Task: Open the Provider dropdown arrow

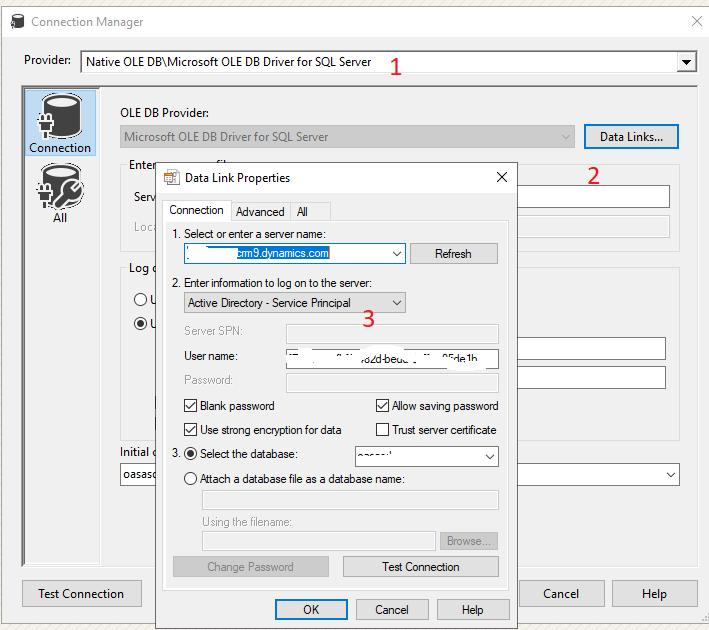Action: pyautogui.click(x=686, y=62)
